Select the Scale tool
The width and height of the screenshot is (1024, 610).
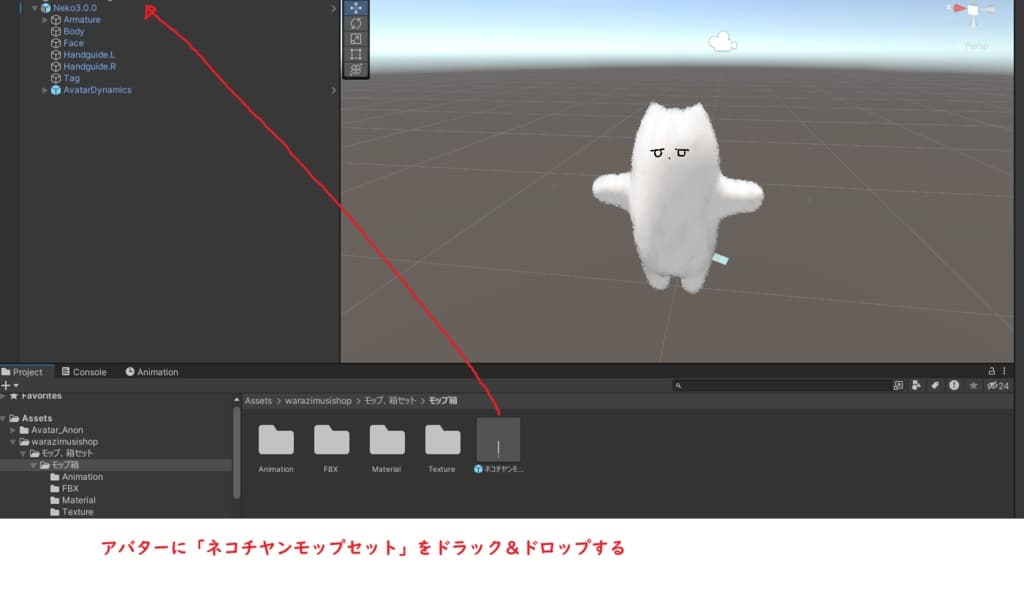click(x=356, y=40)
